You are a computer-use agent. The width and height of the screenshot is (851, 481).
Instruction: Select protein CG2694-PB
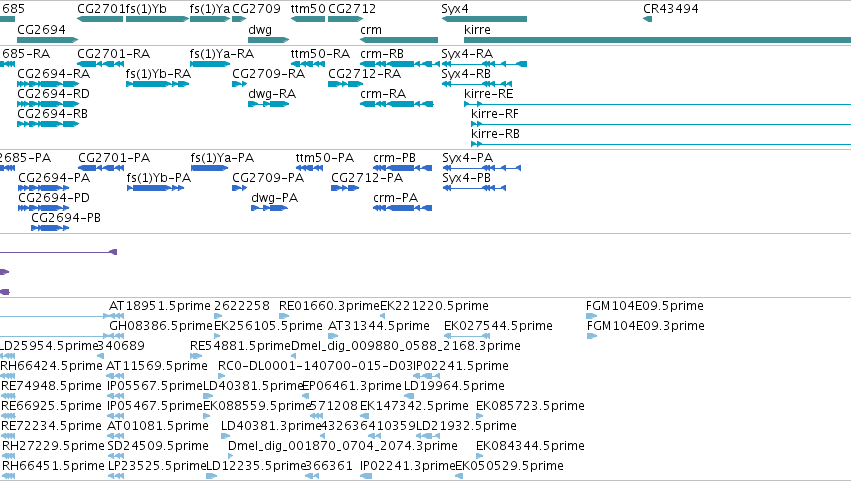pyautogui.click(x=50, y=228)
